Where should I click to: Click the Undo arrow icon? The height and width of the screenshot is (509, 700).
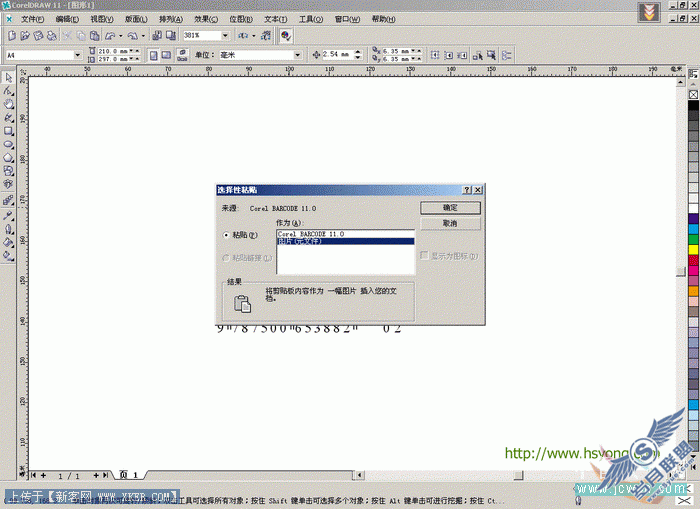(x=110, y=35)
